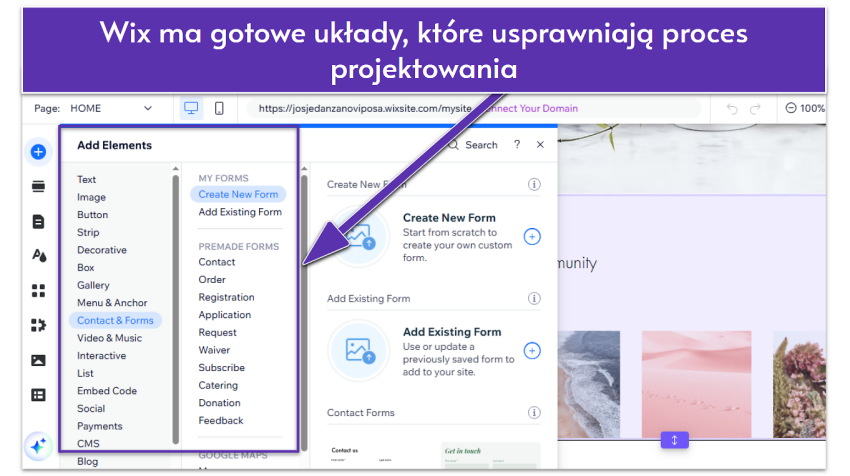Select Decorative category
Viewport: 850px width, 476px height.
coord(101,250)
